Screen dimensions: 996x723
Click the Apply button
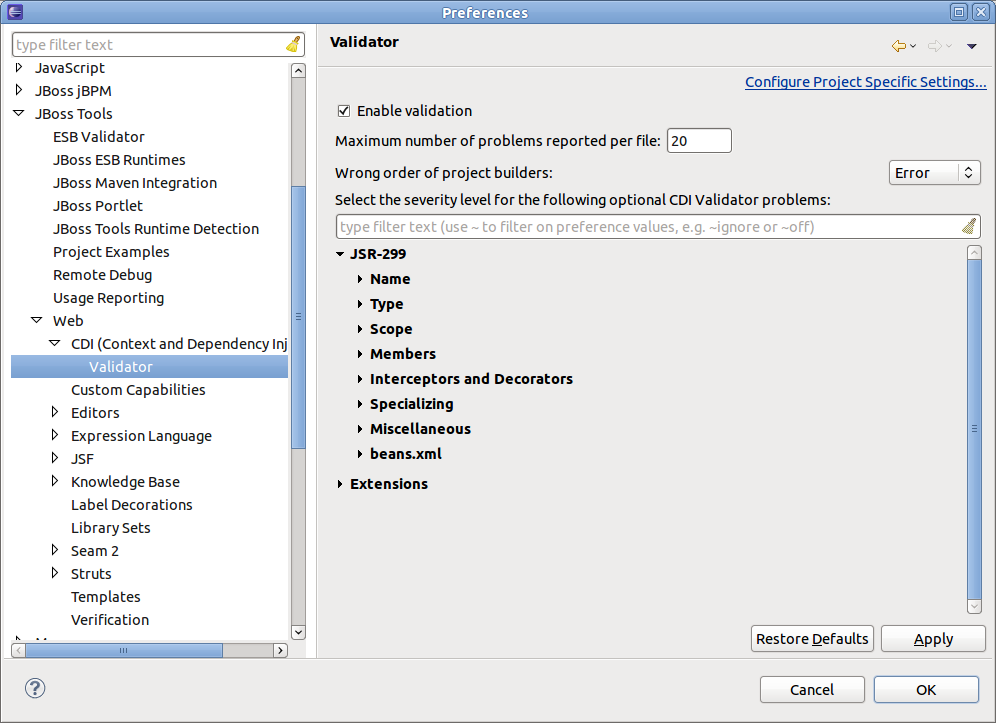pos(933,639)
